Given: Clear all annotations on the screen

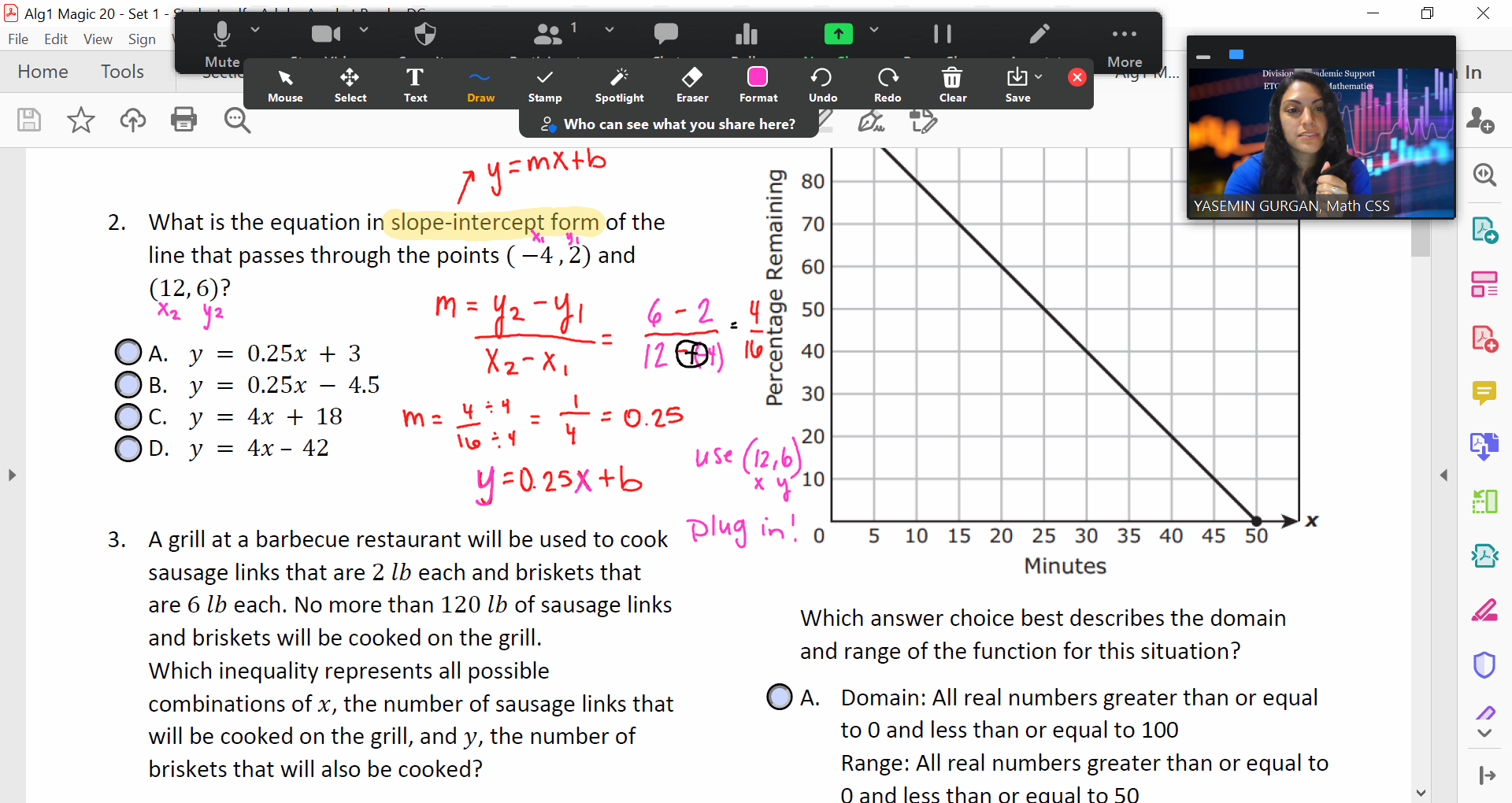Looking at the screenshot, I should click(x=952, y=84).
